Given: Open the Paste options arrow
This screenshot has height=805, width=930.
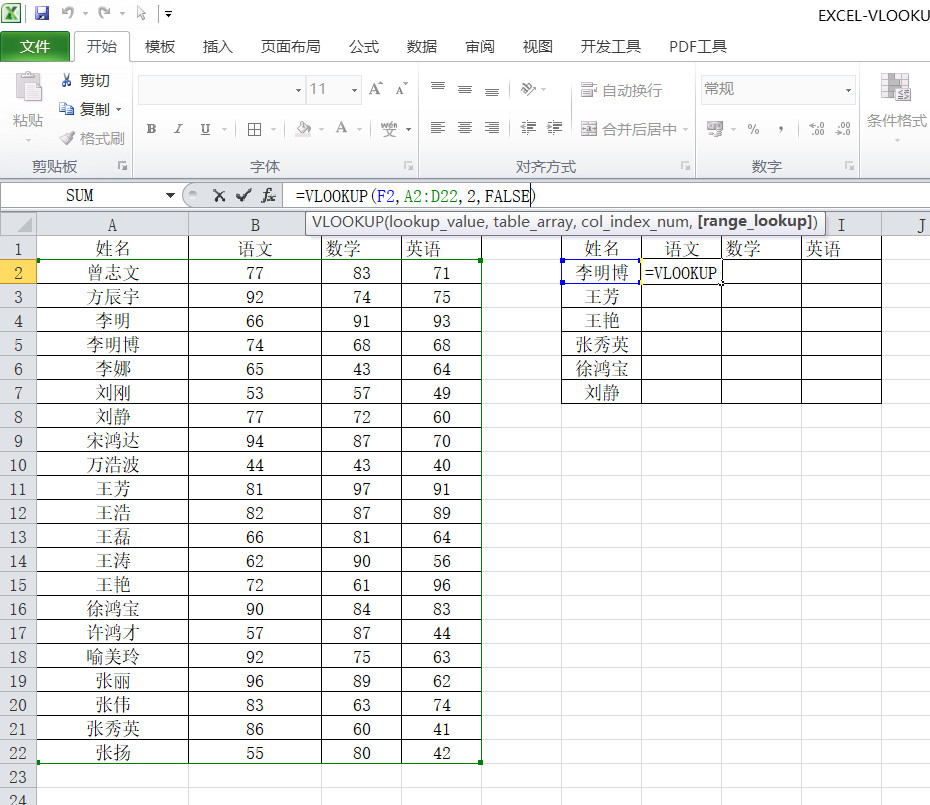Looking at the screenshot, I should point(28,141).
